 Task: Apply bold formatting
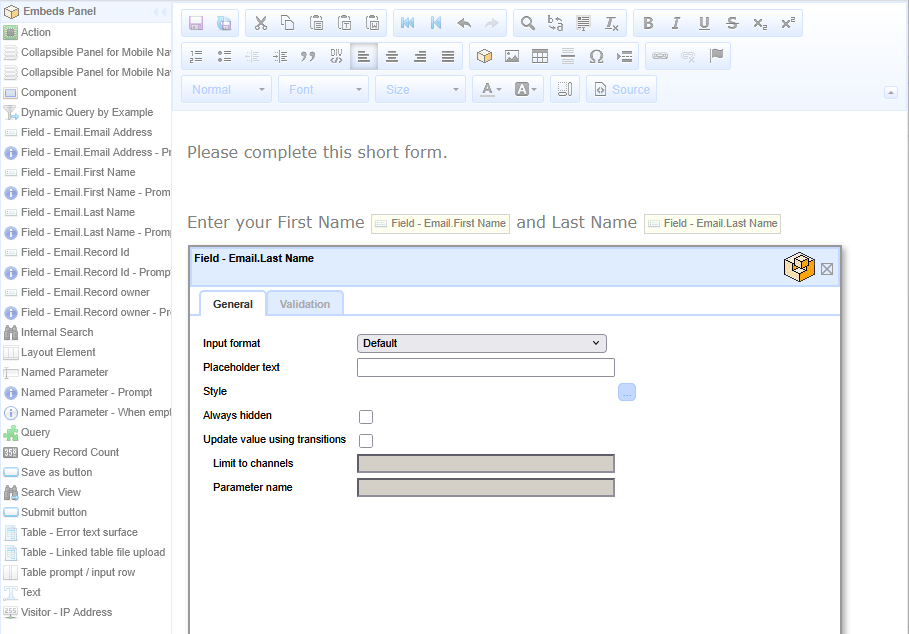(x=647, y=23)
